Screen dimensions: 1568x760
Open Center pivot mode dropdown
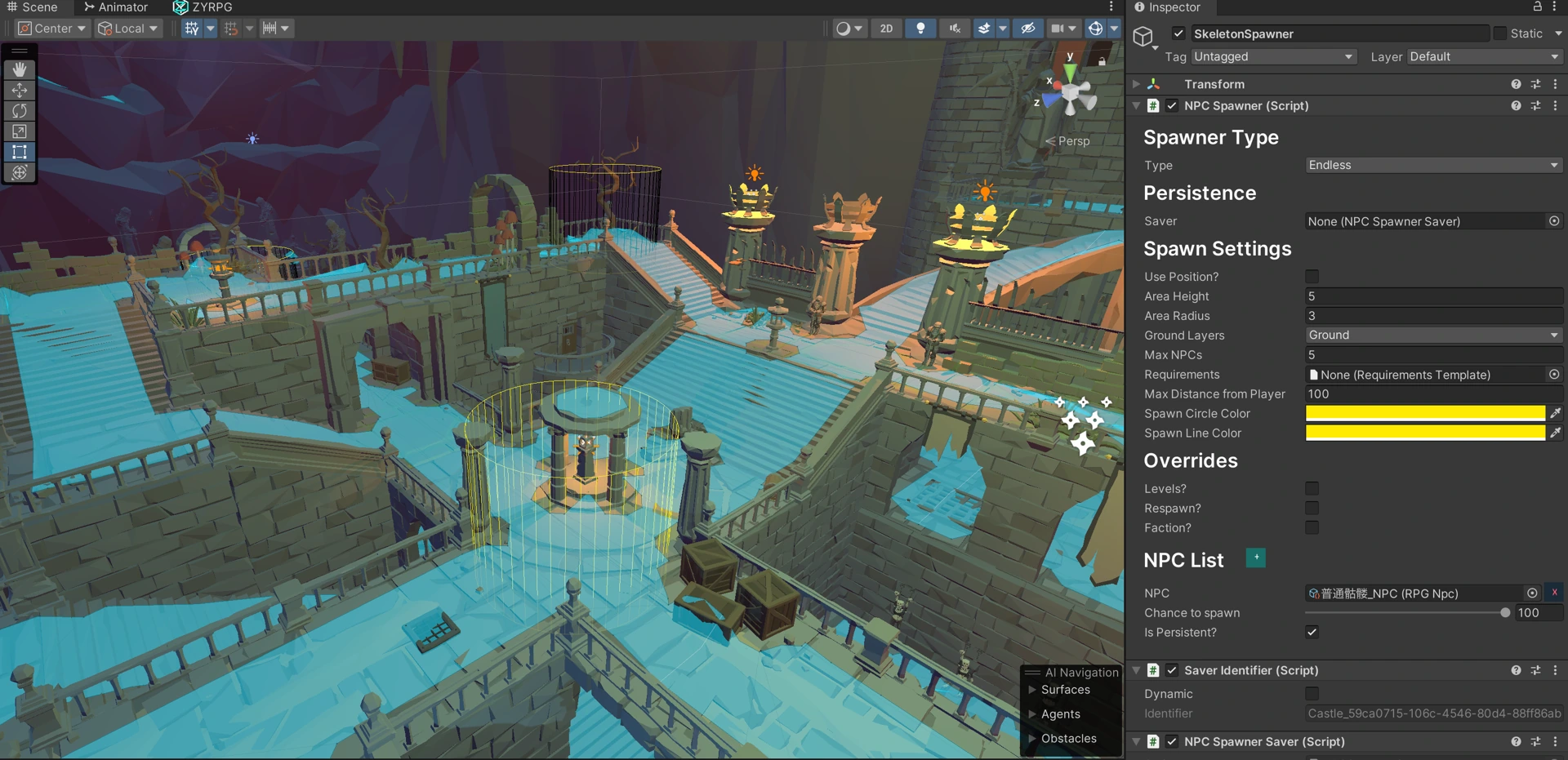(x=51, y=29)
